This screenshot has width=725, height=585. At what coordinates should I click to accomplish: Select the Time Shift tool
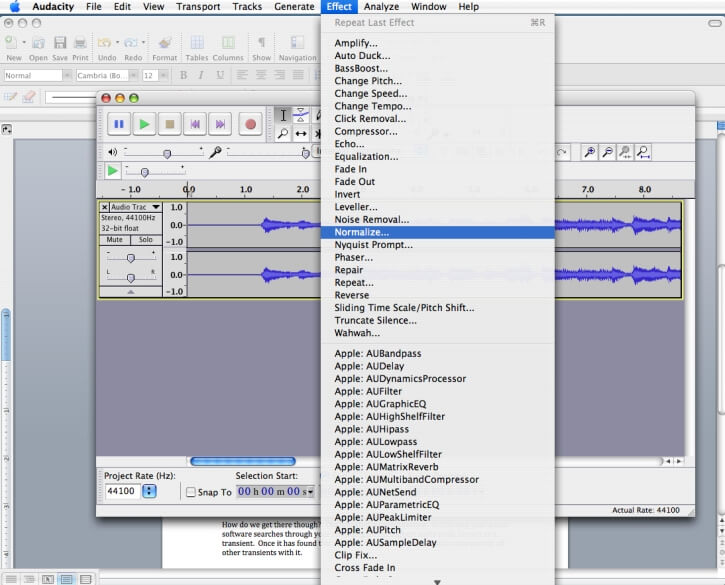pos(301,134)
